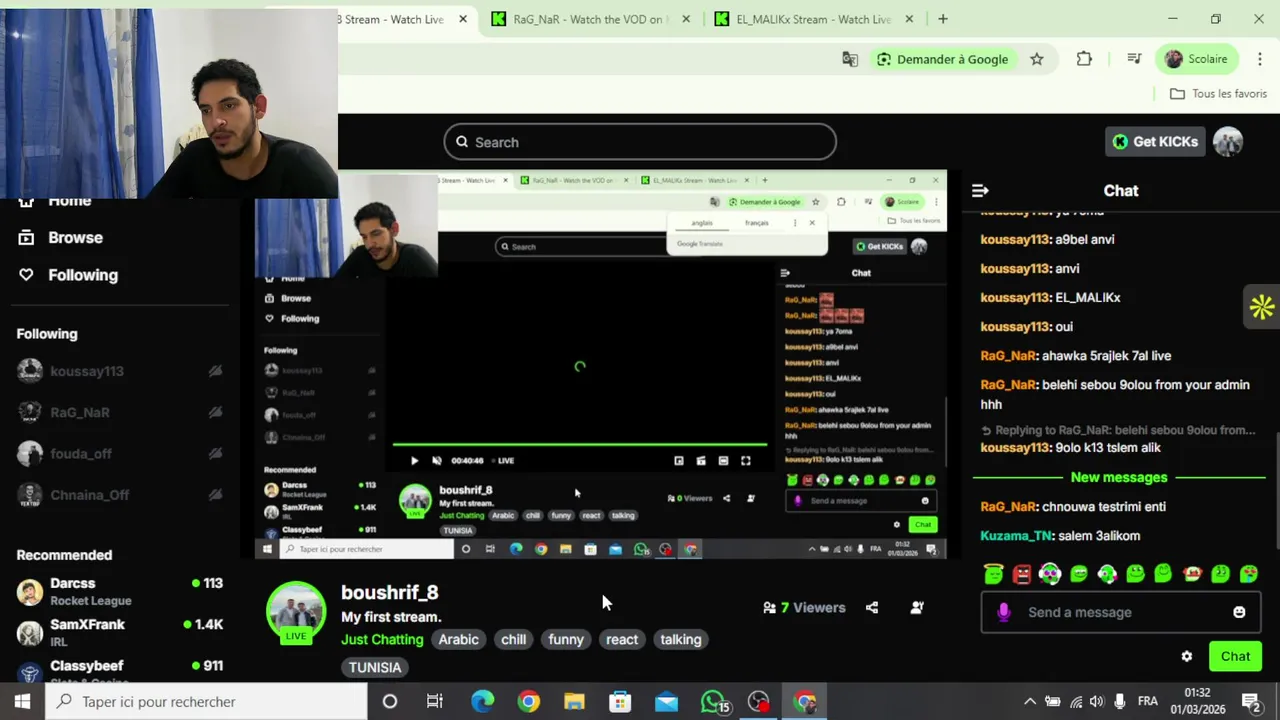Open recommended channel Darcss
The image size is (1280, 720).
(120, 590)
